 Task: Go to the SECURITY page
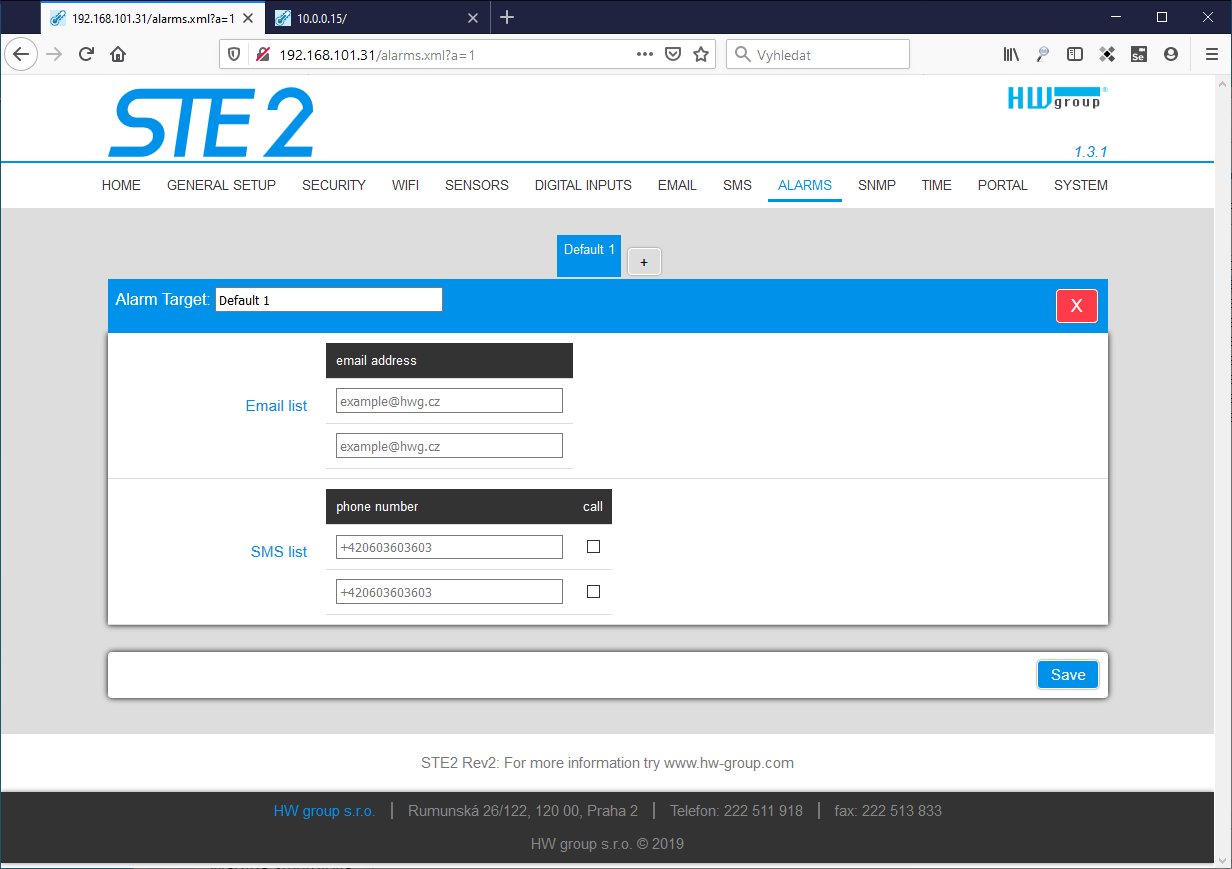click(334, 185)
